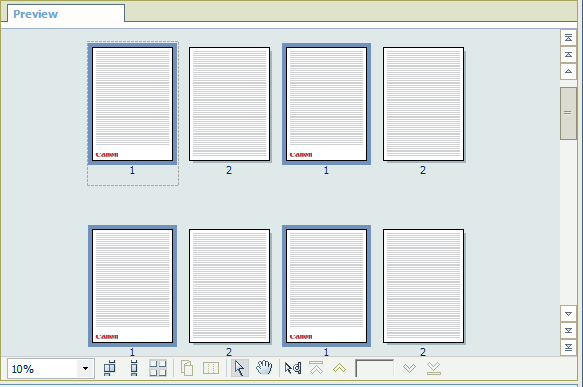Go to first page with top arrow
Image resolution: width=583 pixels, height=387 pixels.
pos(316,368)
